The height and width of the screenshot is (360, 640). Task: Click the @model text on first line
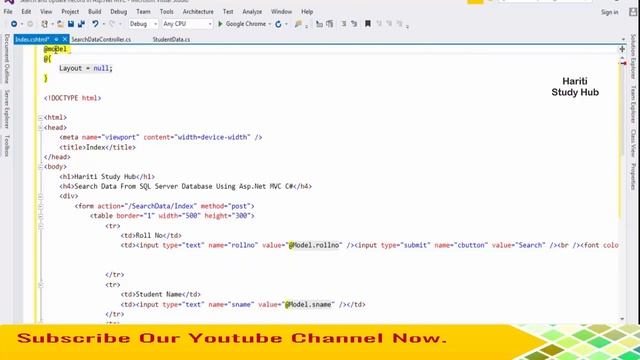coord(55,49)
